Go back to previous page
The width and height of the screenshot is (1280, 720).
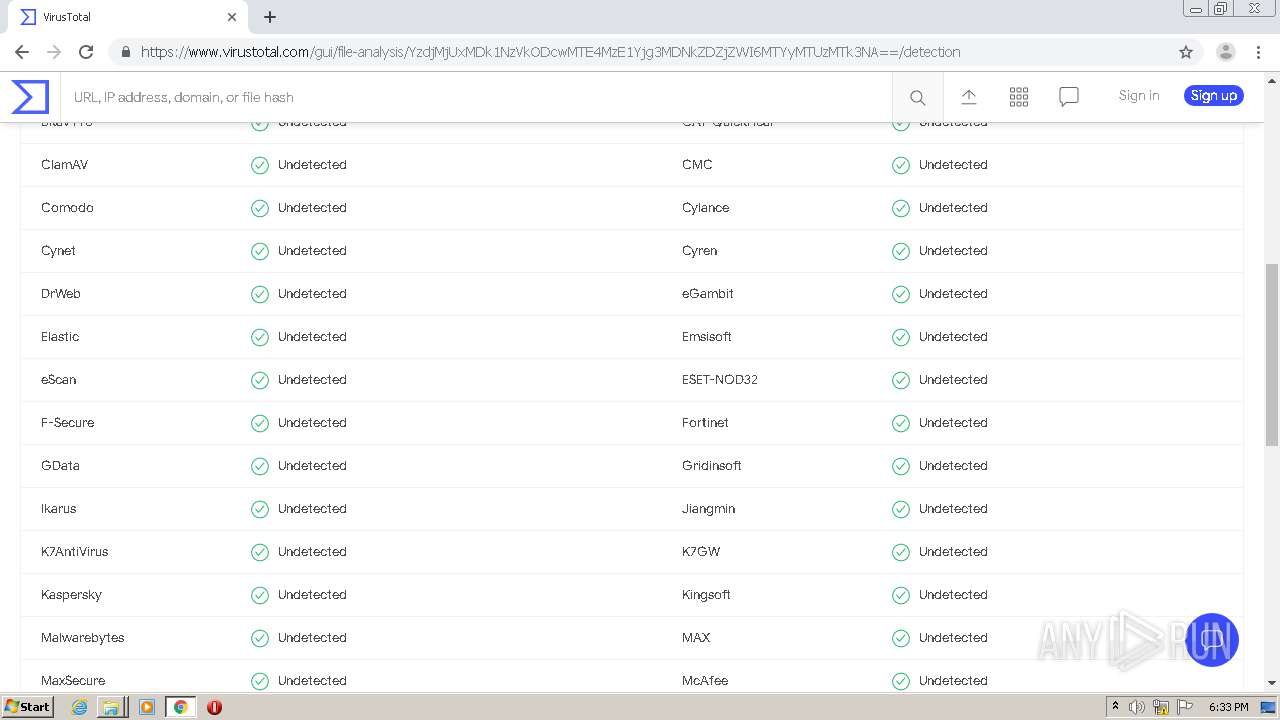tap(22, 52)
